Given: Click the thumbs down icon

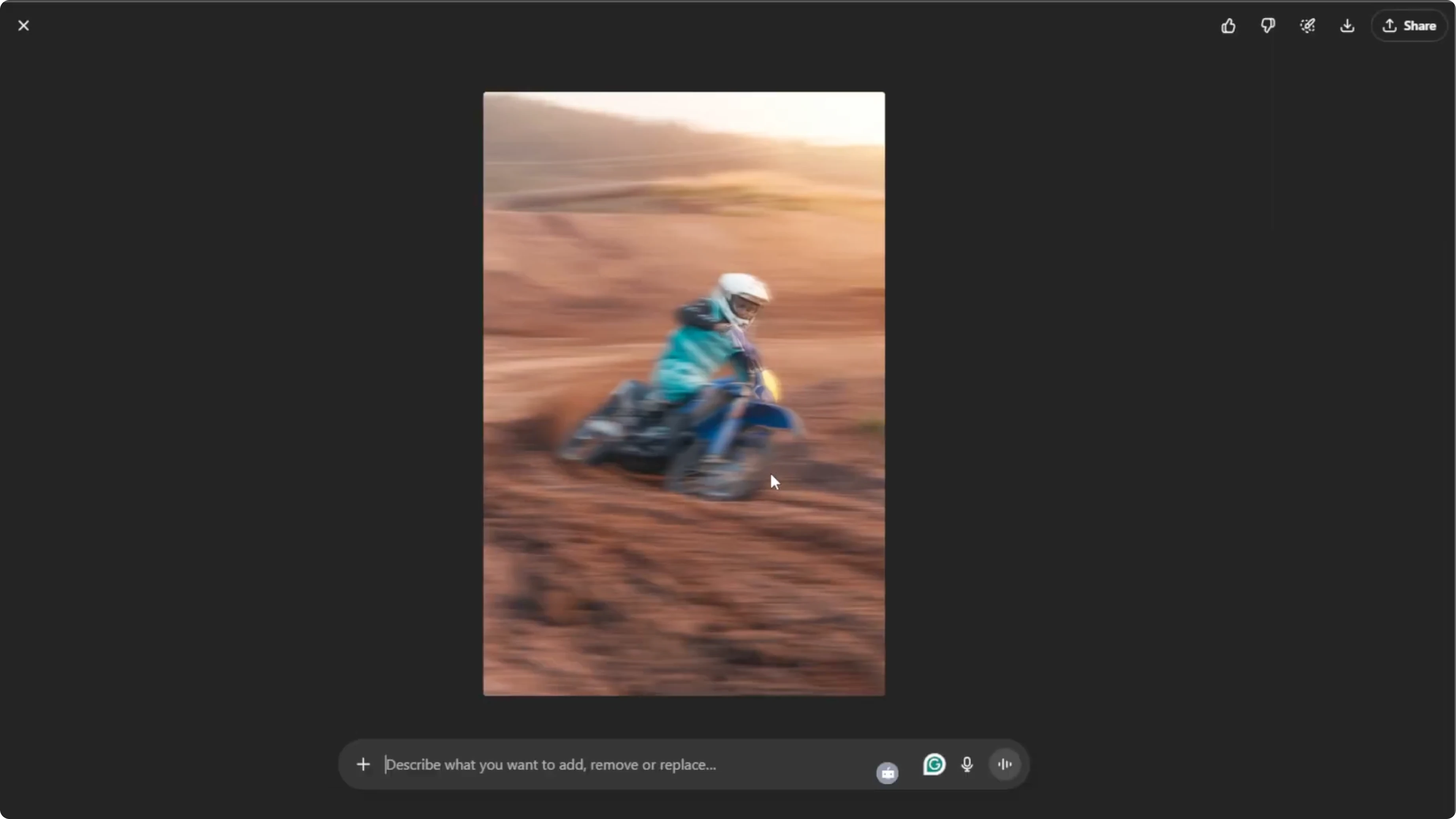Looking at the screenshot, I should pyautogui.click(x=1268, y=25).
